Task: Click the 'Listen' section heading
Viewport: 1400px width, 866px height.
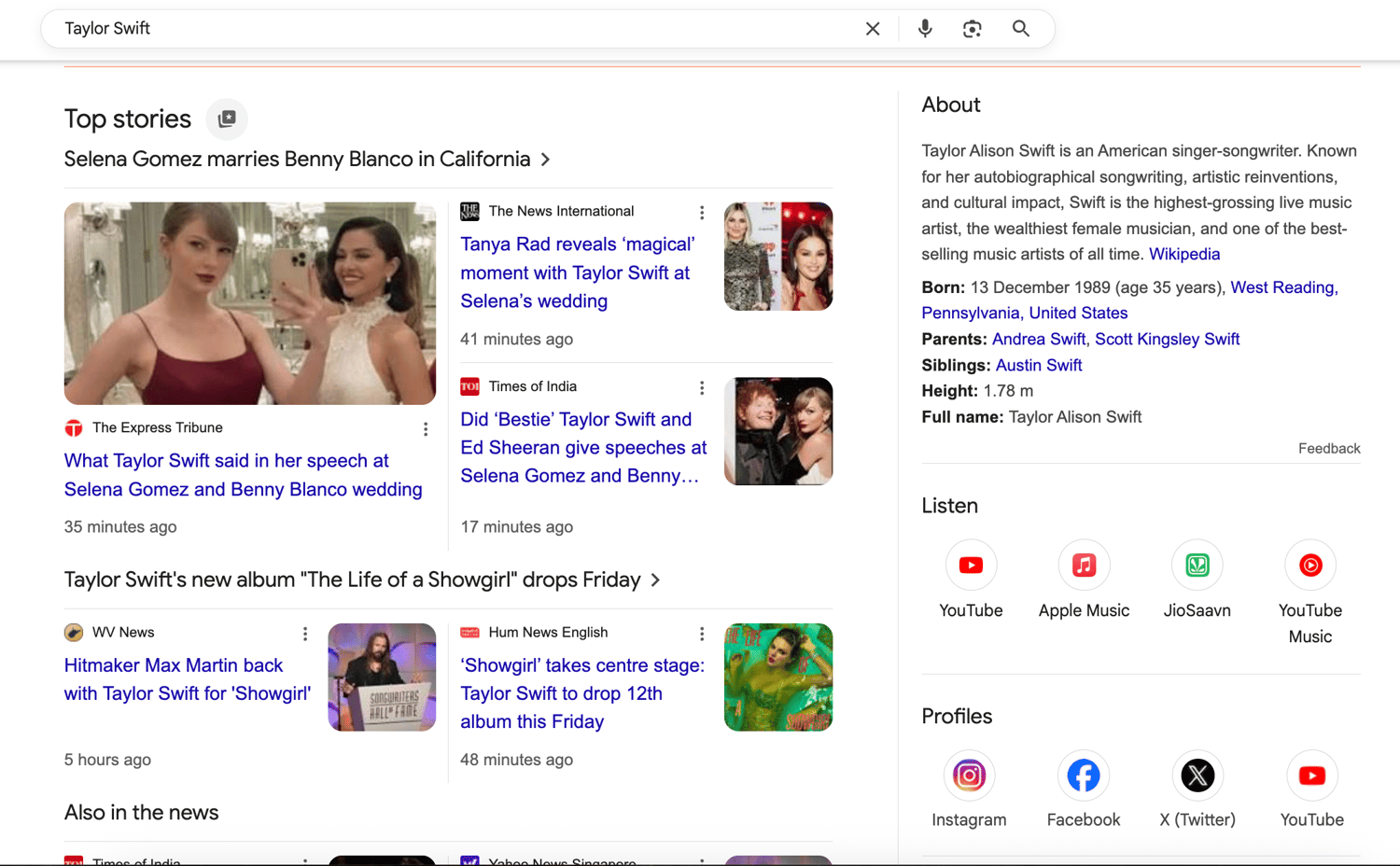Action: pos(950,506)
